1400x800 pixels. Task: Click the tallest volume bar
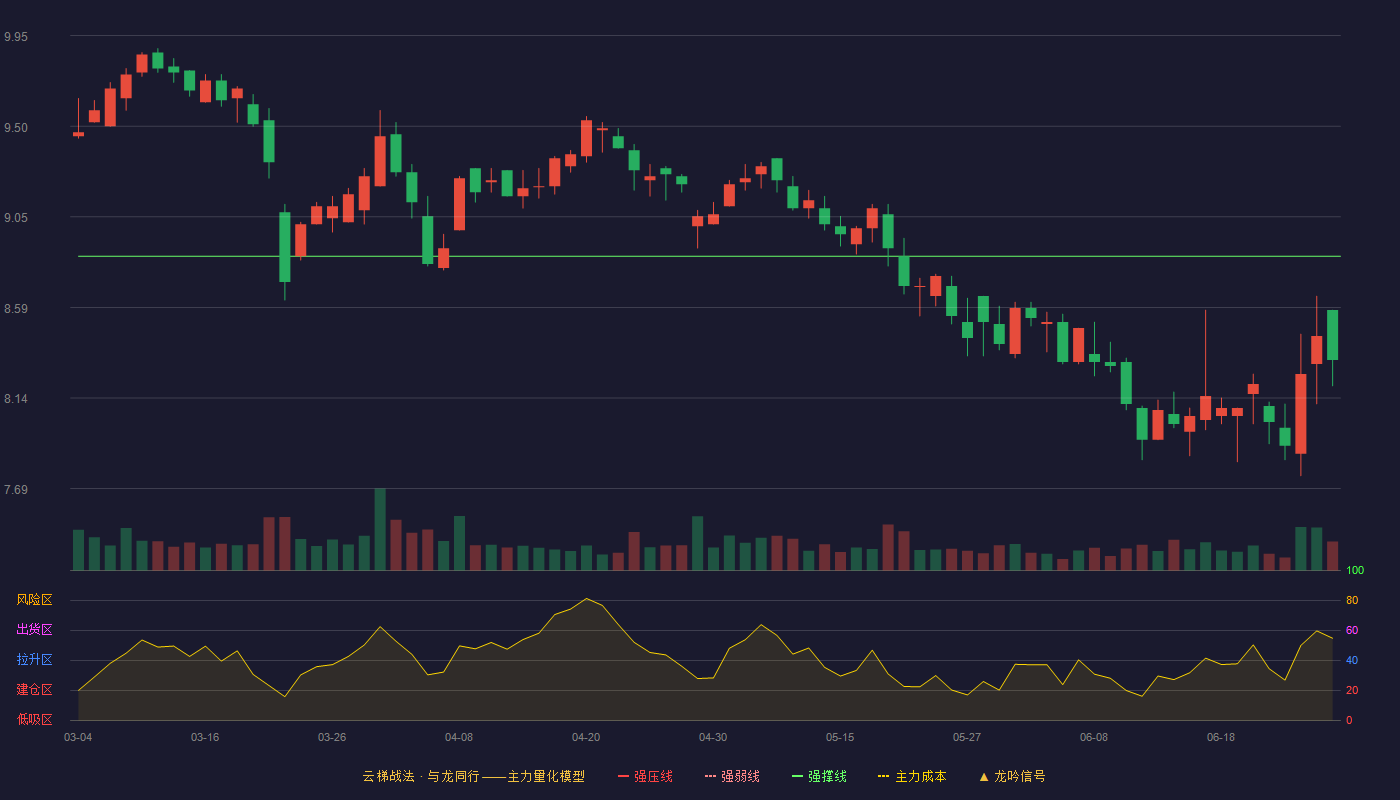tap(380, 529)
